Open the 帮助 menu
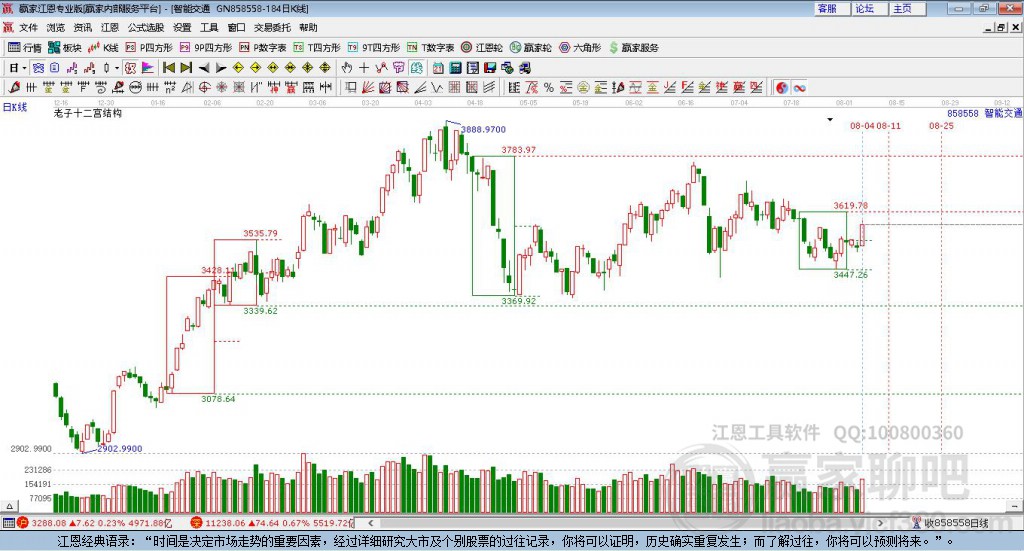The image size is (1024, 551). click(308, 27)
